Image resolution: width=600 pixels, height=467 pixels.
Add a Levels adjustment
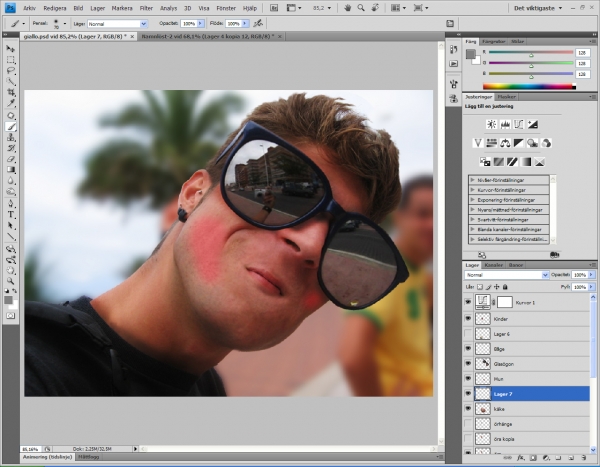(505, 124)
